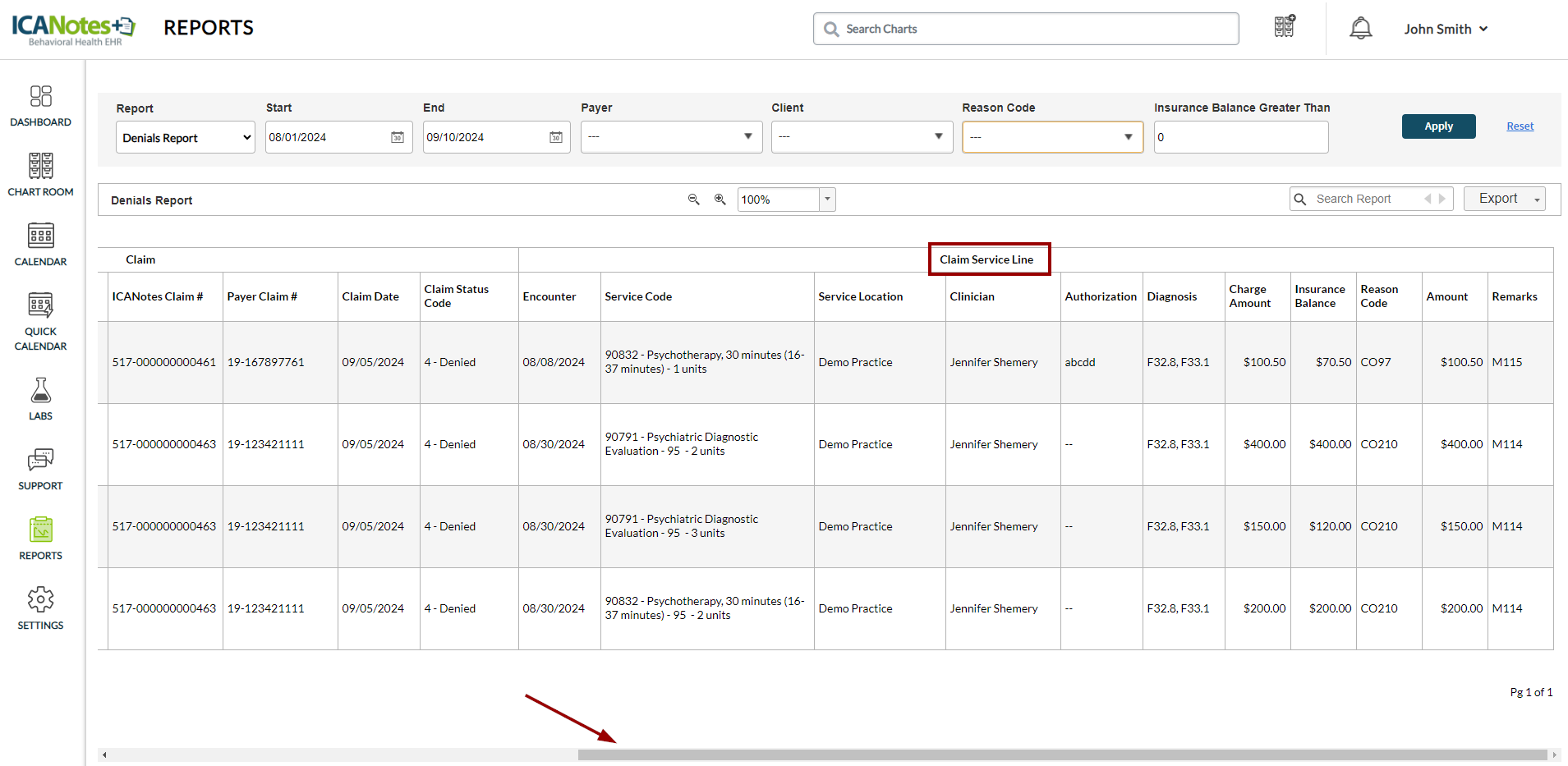This screenshot has height=766, width=1568.
Task: Click the zoom in magnifier icon
Action: click(720, 200)
